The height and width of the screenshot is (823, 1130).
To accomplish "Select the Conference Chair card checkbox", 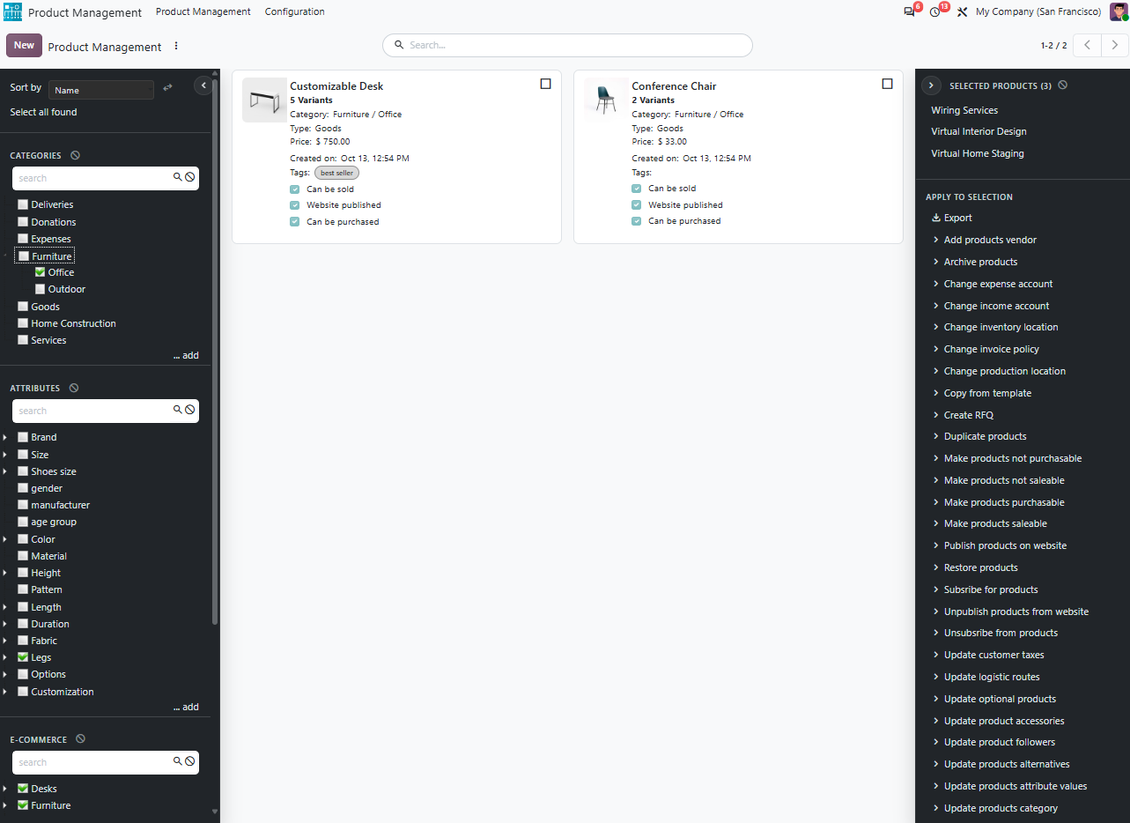I will coord(887,84).
